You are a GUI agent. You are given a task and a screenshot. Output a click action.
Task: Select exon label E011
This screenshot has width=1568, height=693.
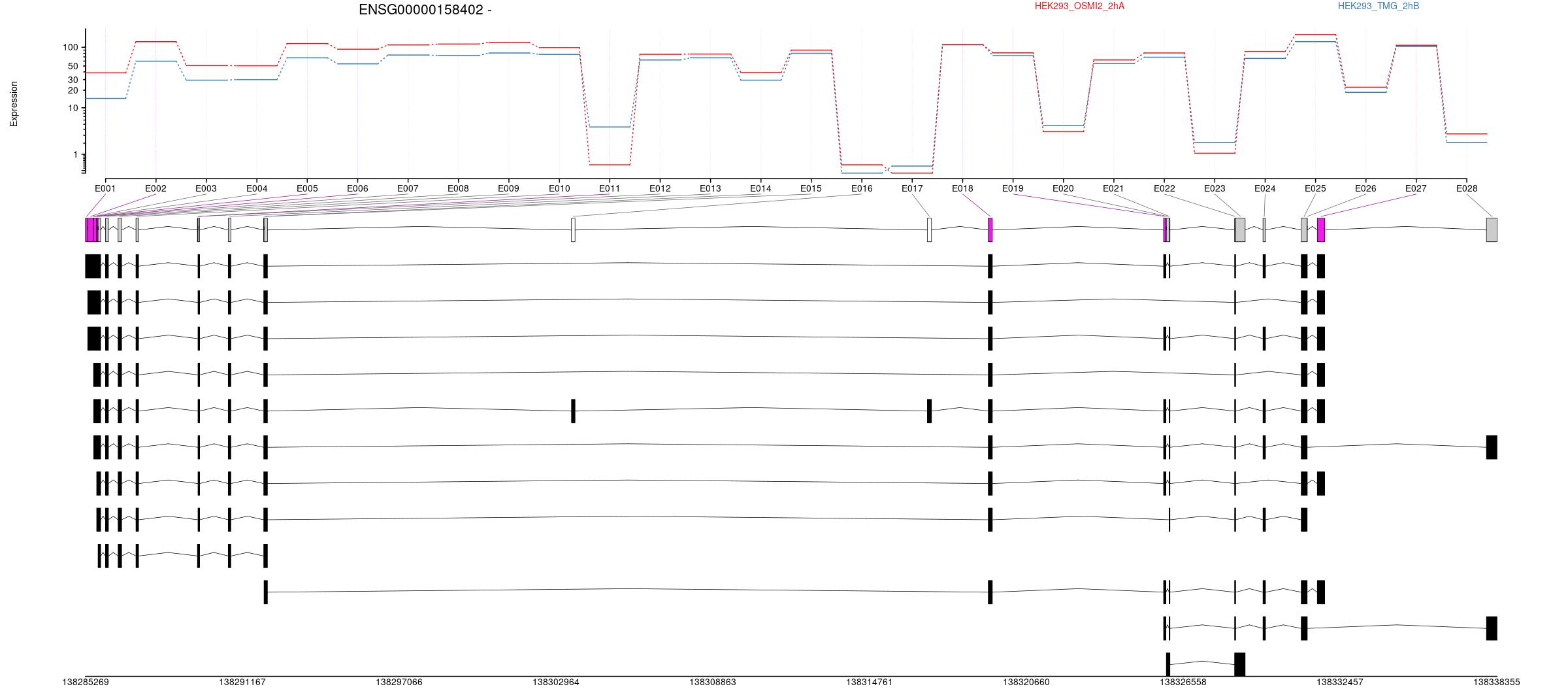click(x=610, y=188)
